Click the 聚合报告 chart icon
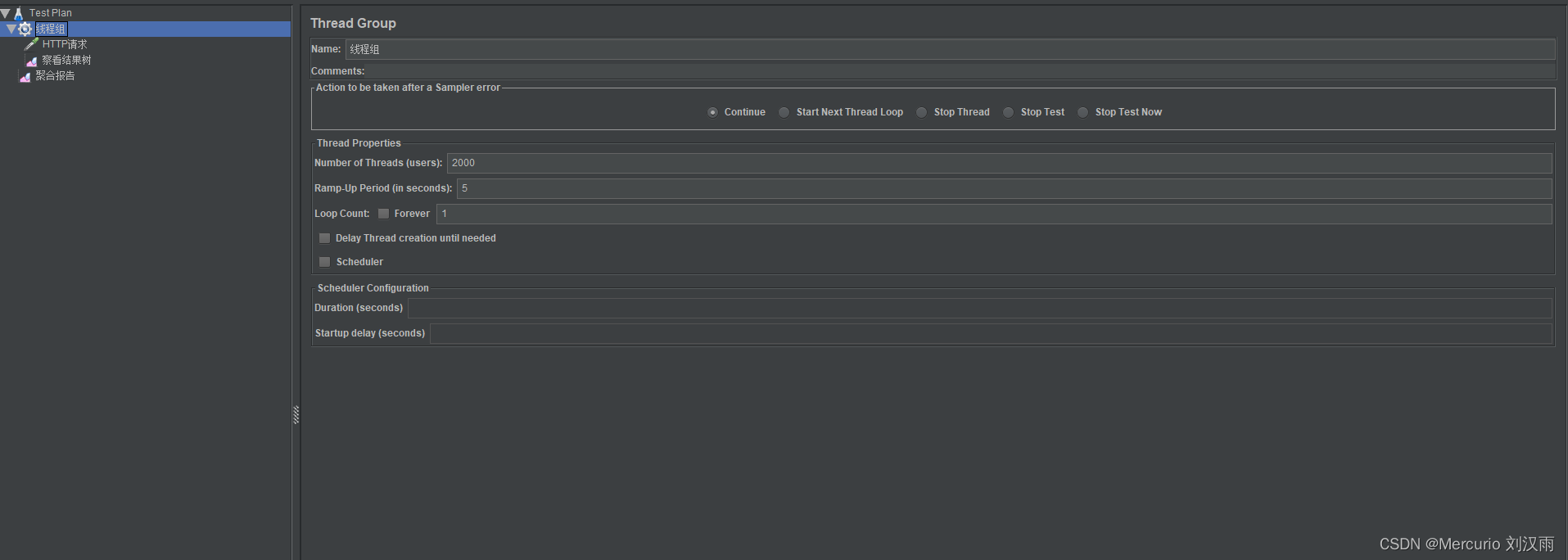 tap(25, 76)
